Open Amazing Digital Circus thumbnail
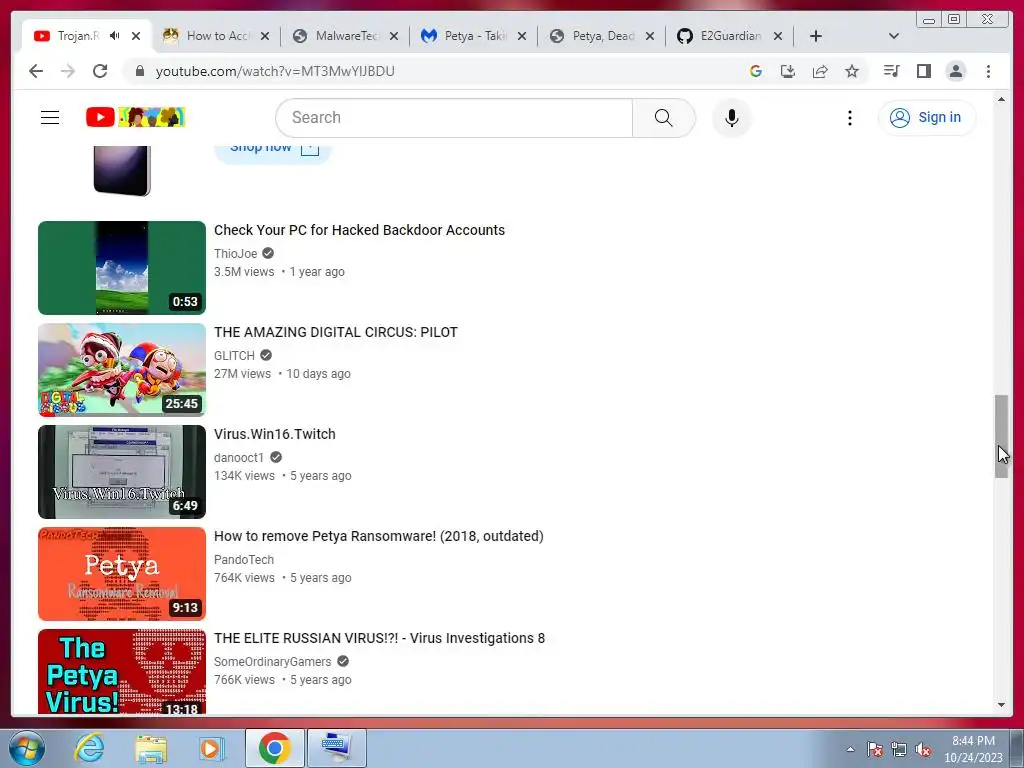This screenshot has height=768, width=1024. pos(121,370)
